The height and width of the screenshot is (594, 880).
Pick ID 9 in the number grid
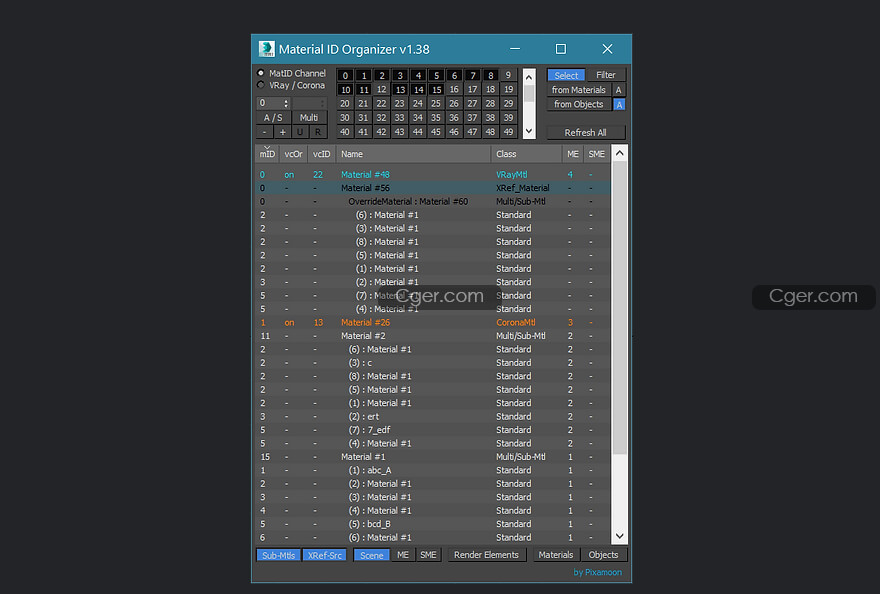coord(508,75)
